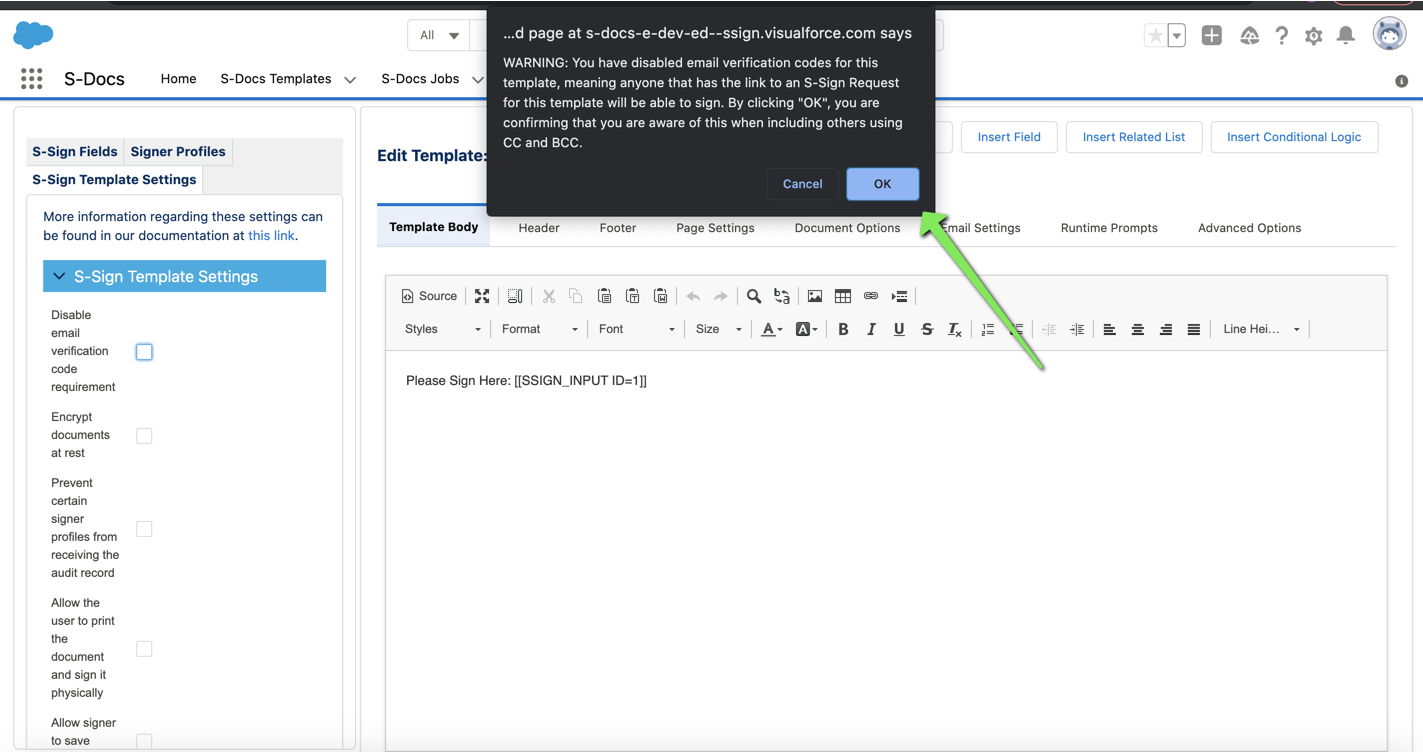Click the Source view button
The image size is (1423, 752).
(429, 296)
